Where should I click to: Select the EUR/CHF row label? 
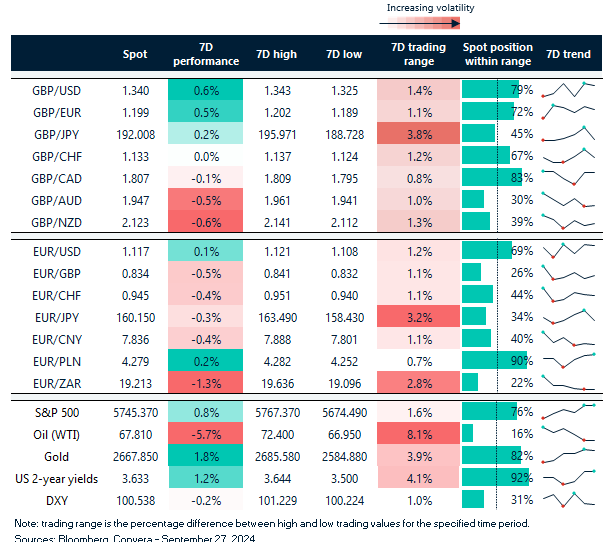pos(57,296)
